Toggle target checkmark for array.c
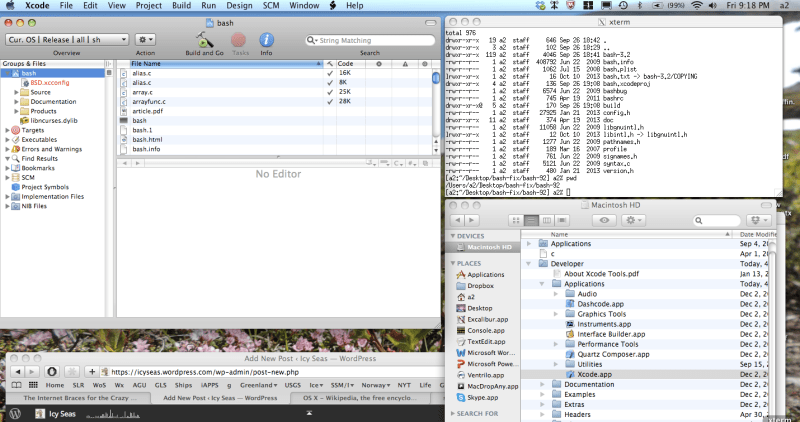Screen dimensions: 800x422 [x=330, y=92]
